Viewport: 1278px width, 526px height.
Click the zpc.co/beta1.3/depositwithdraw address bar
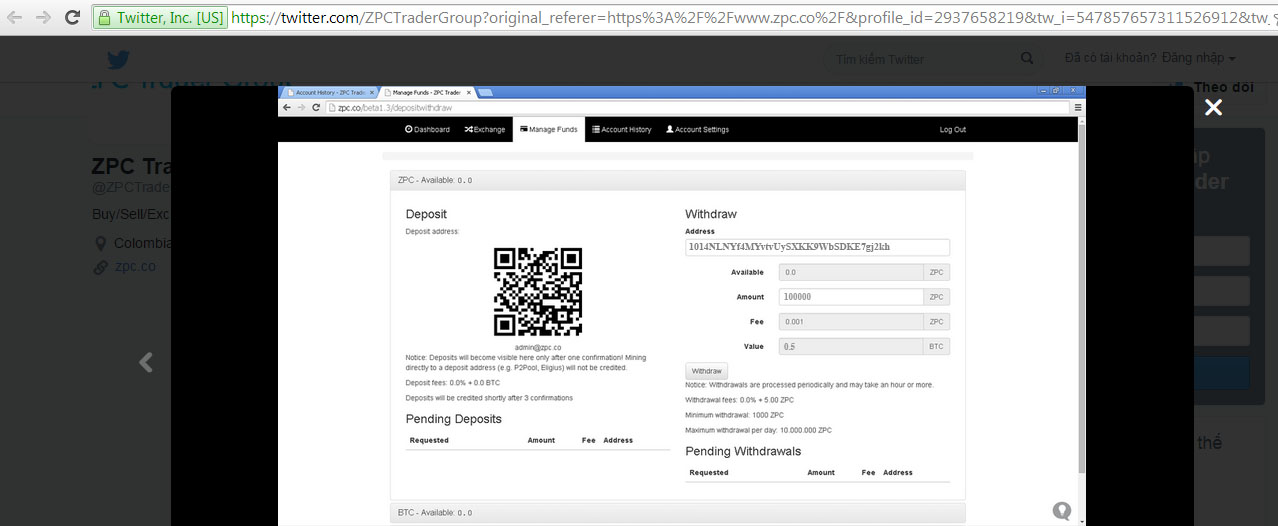(x=696, y=107)
